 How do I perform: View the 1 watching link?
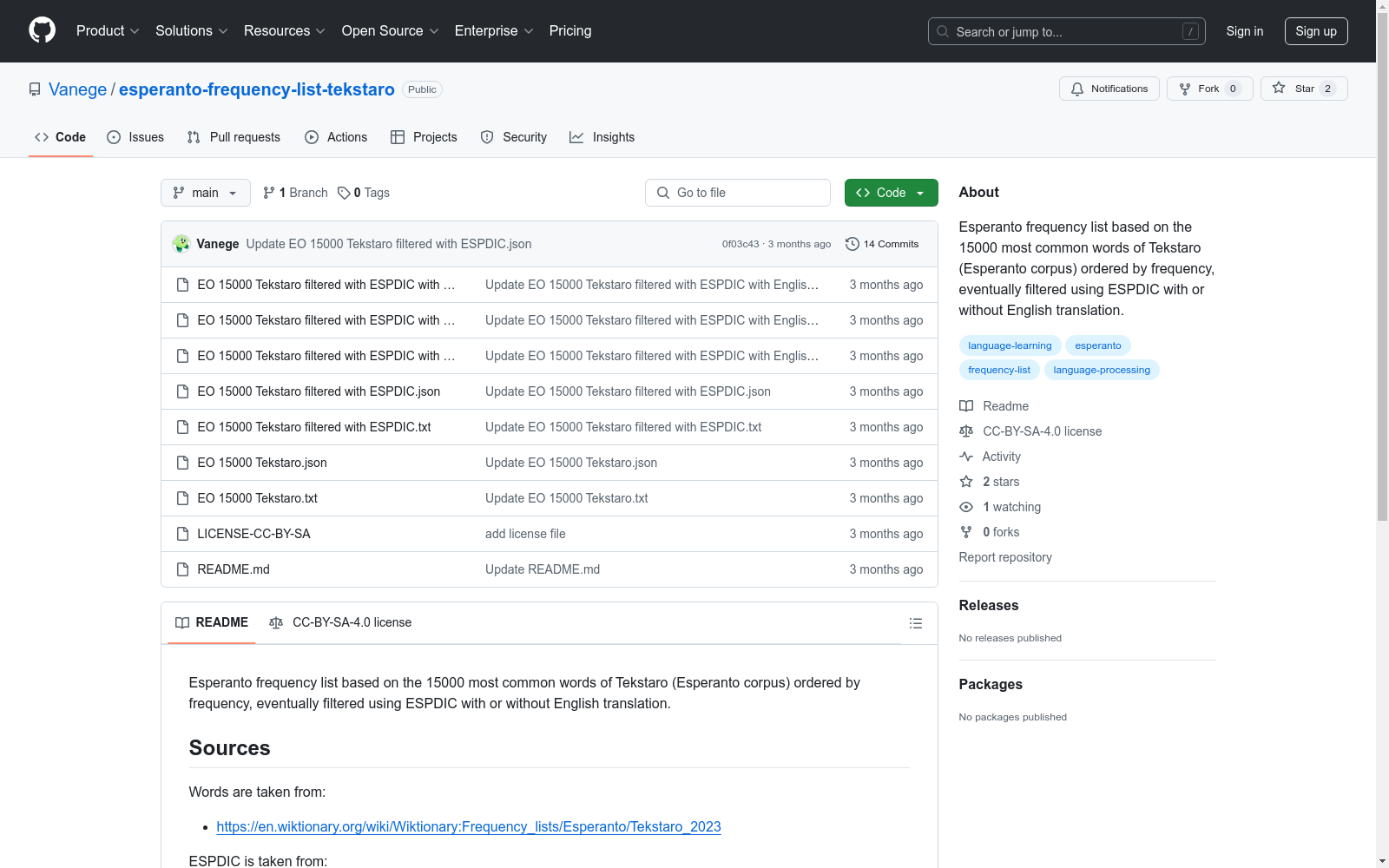[1000, 507]
